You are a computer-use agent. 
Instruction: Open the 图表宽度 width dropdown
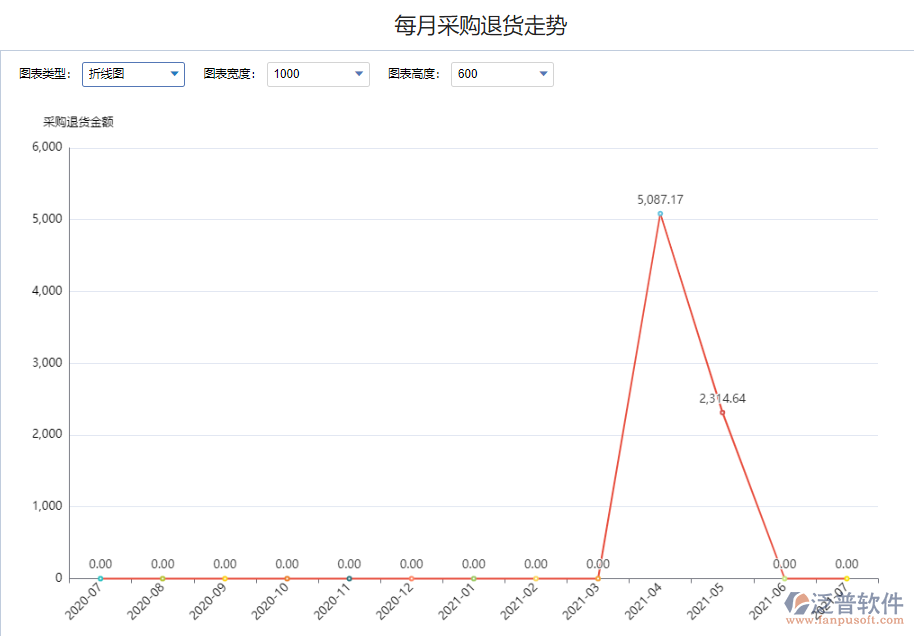point(357,74)
